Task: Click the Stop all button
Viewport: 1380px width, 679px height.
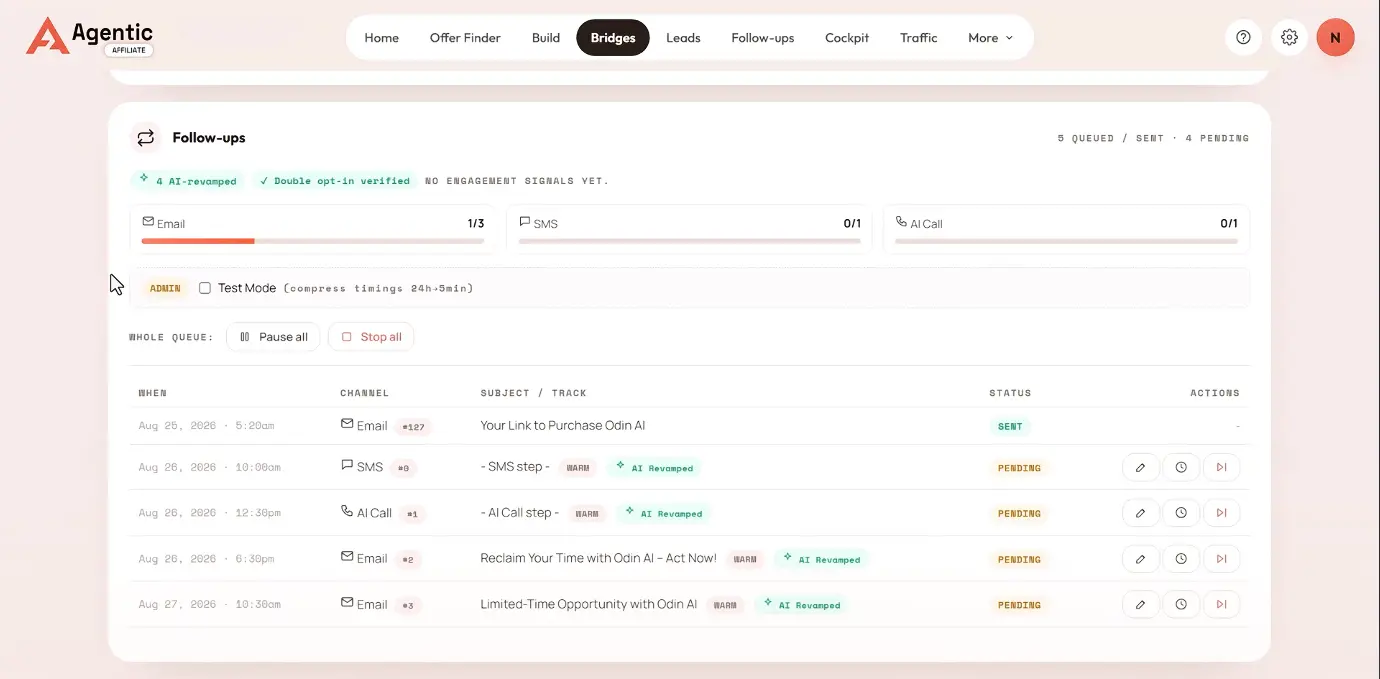Action: click(x=371, y=337)
